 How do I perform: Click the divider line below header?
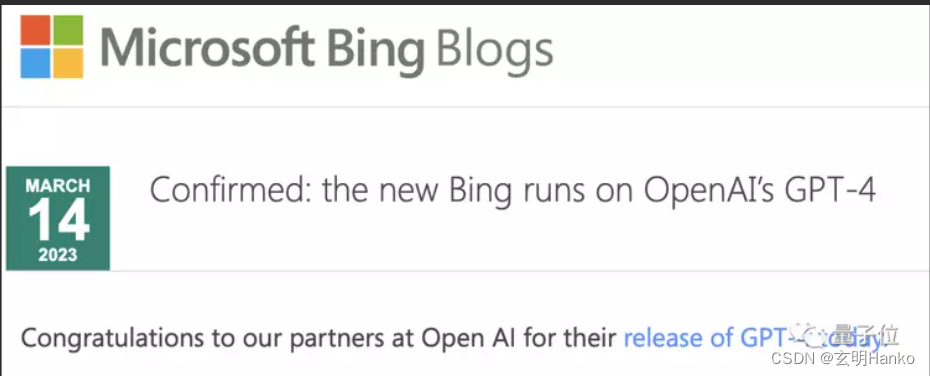pyautogui.click(x=465, y=107)
